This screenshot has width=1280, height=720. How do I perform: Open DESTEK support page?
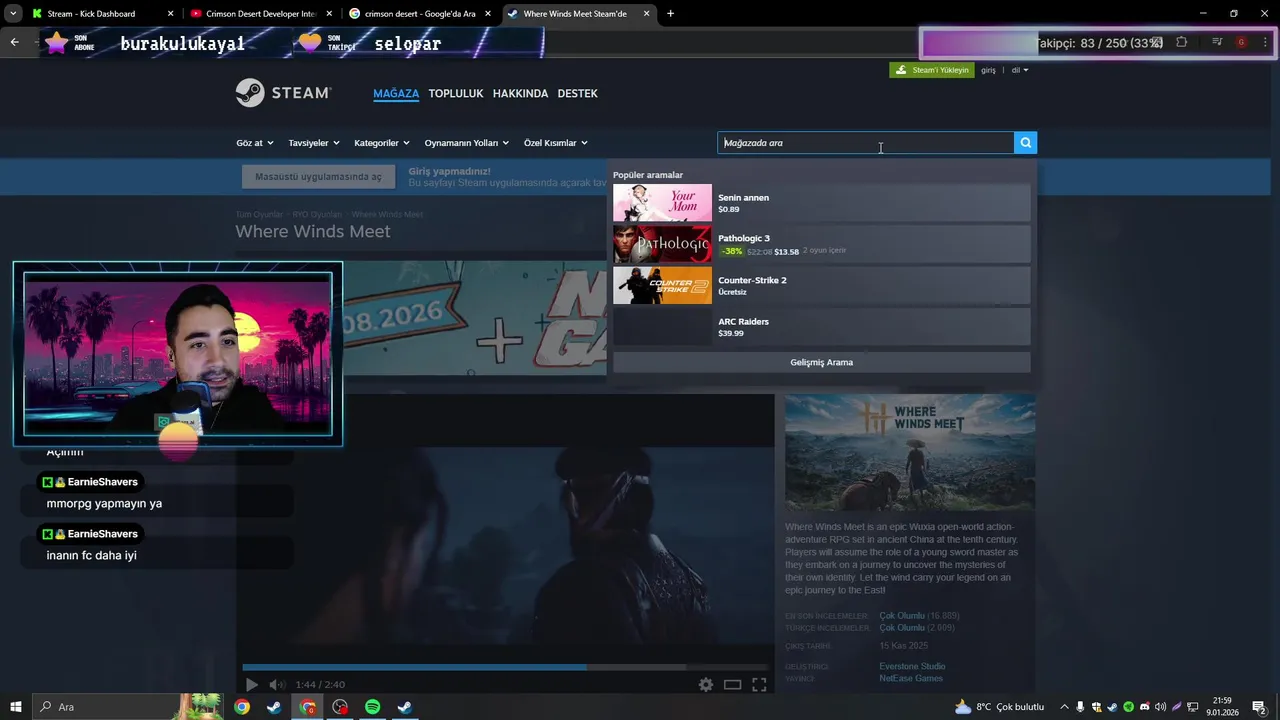[577, 93]
